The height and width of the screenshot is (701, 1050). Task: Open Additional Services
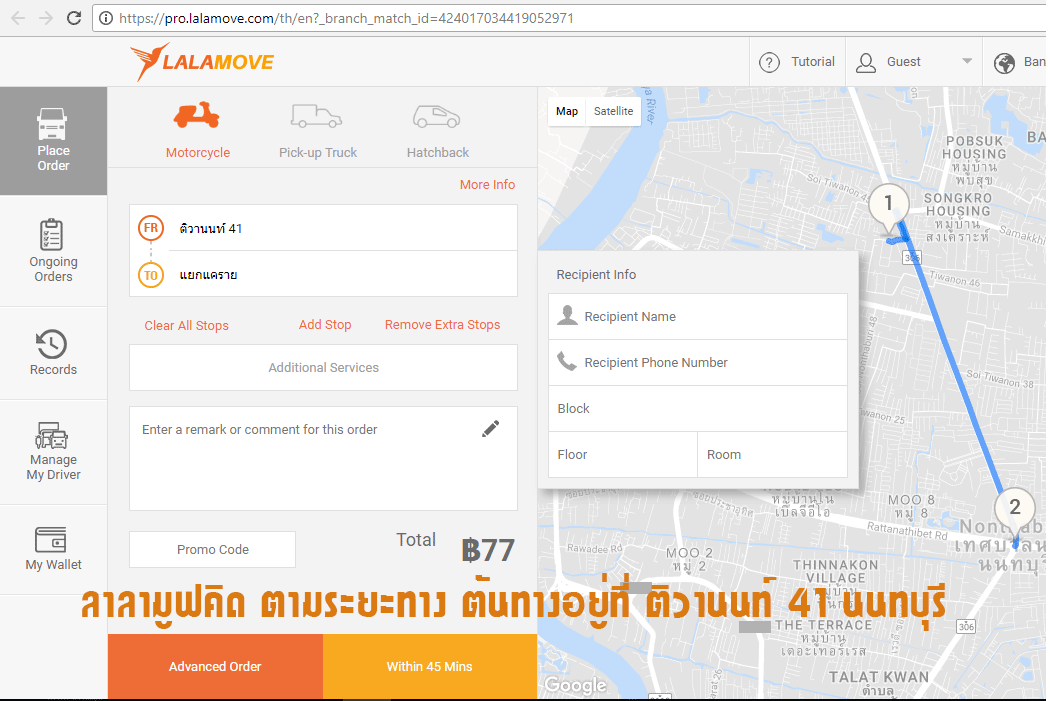pos(323,368)
